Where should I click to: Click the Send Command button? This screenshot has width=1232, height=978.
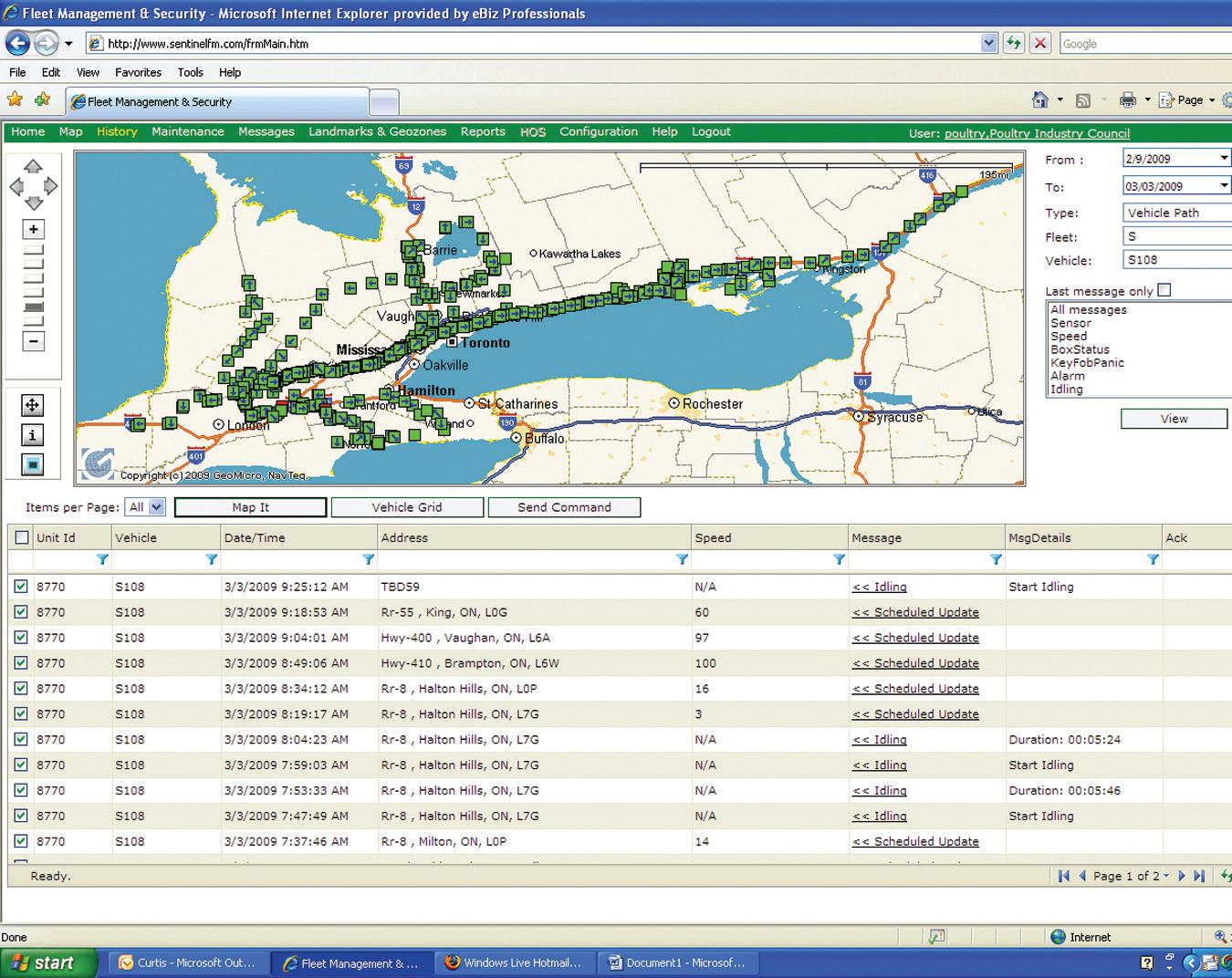[564, 507]
